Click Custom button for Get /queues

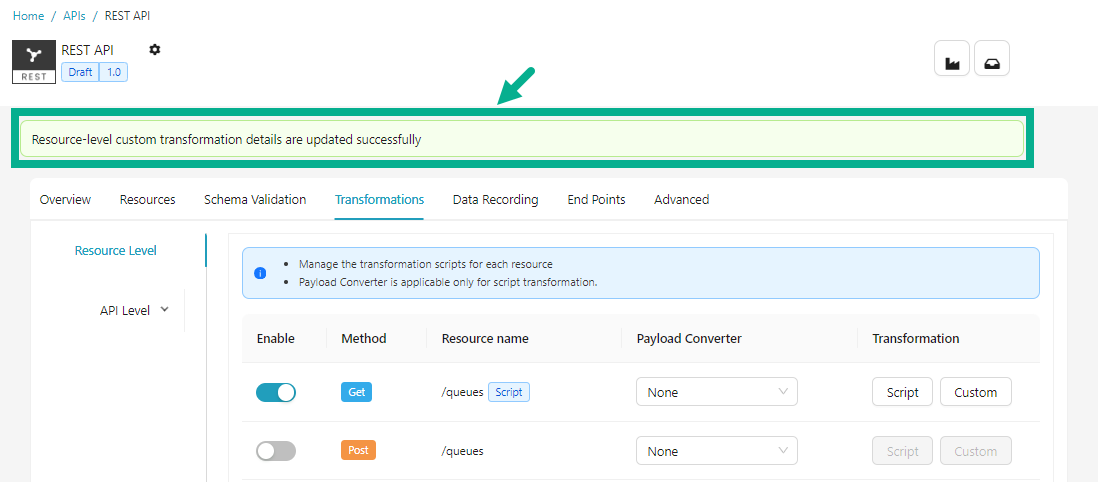(975, 392)
